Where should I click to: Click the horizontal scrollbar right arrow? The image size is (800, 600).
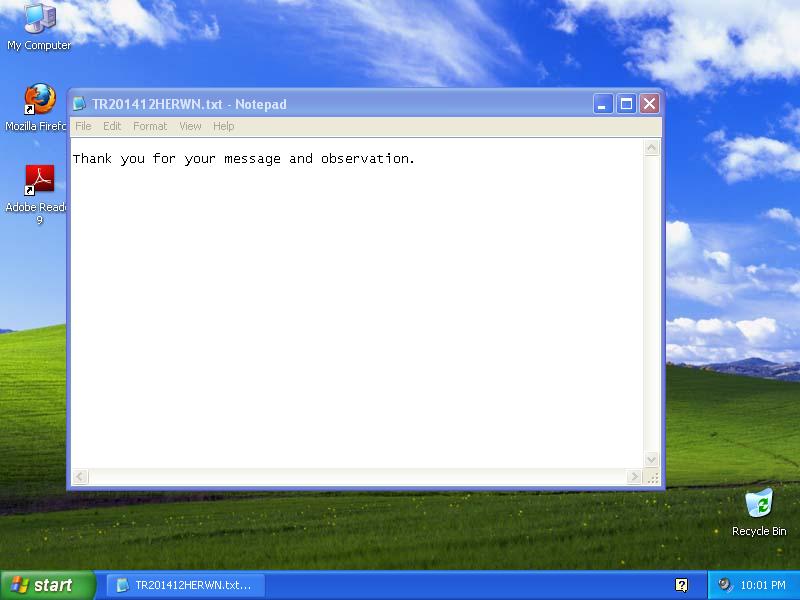tap(634, 477)
